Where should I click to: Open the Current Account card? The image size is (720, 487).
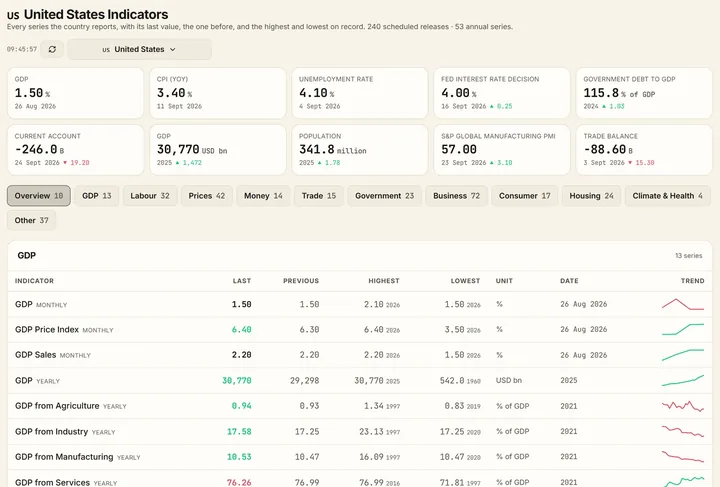75,150
